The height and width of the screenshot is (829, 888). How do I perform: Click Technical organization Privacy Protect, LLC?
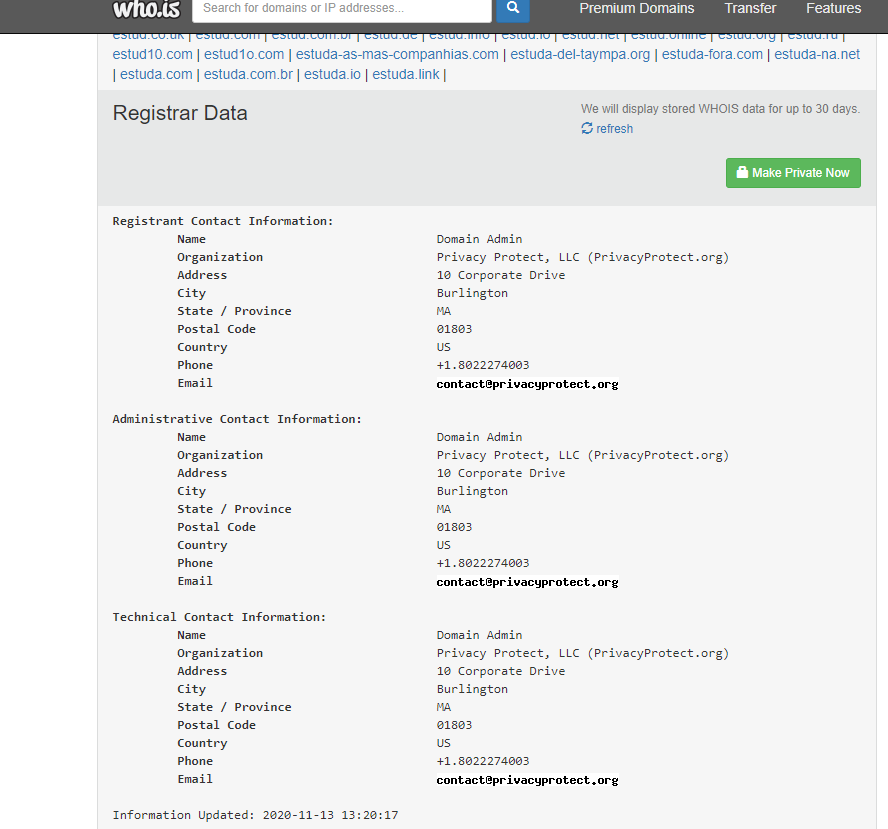click(582, 653)
